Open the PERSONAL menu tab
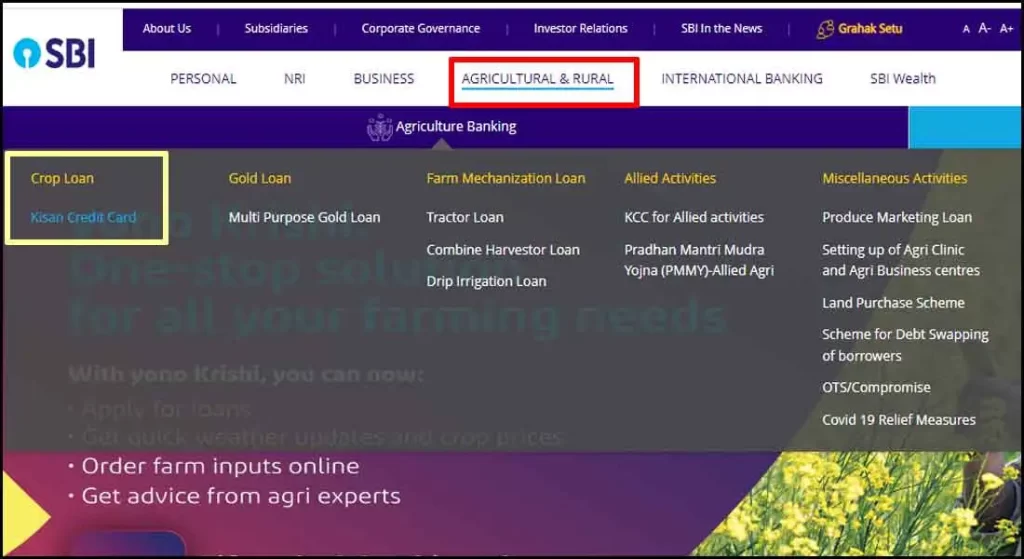The image size is (1024, 559). click(203, 79)
